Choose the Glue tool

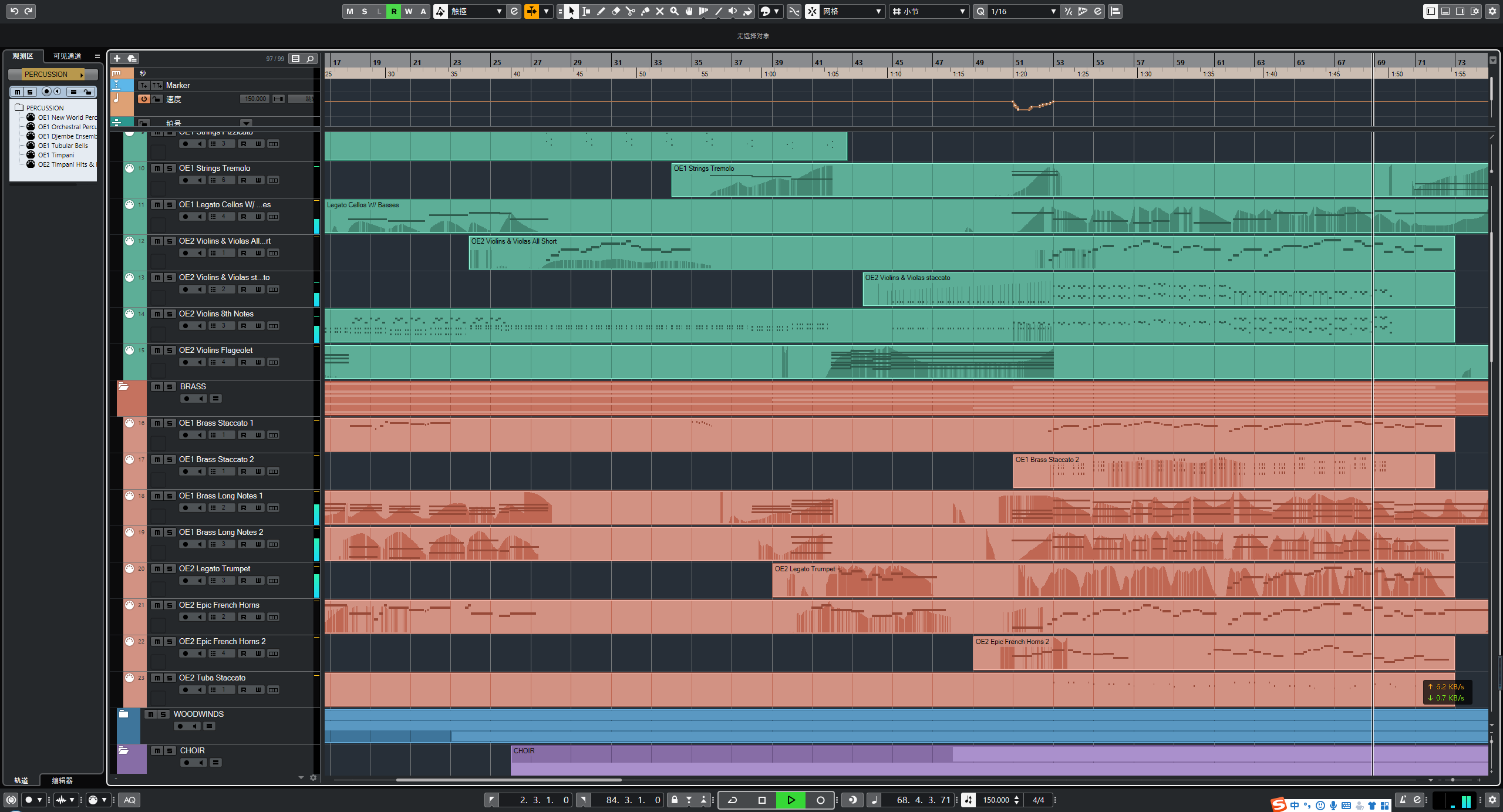[645, 11]
